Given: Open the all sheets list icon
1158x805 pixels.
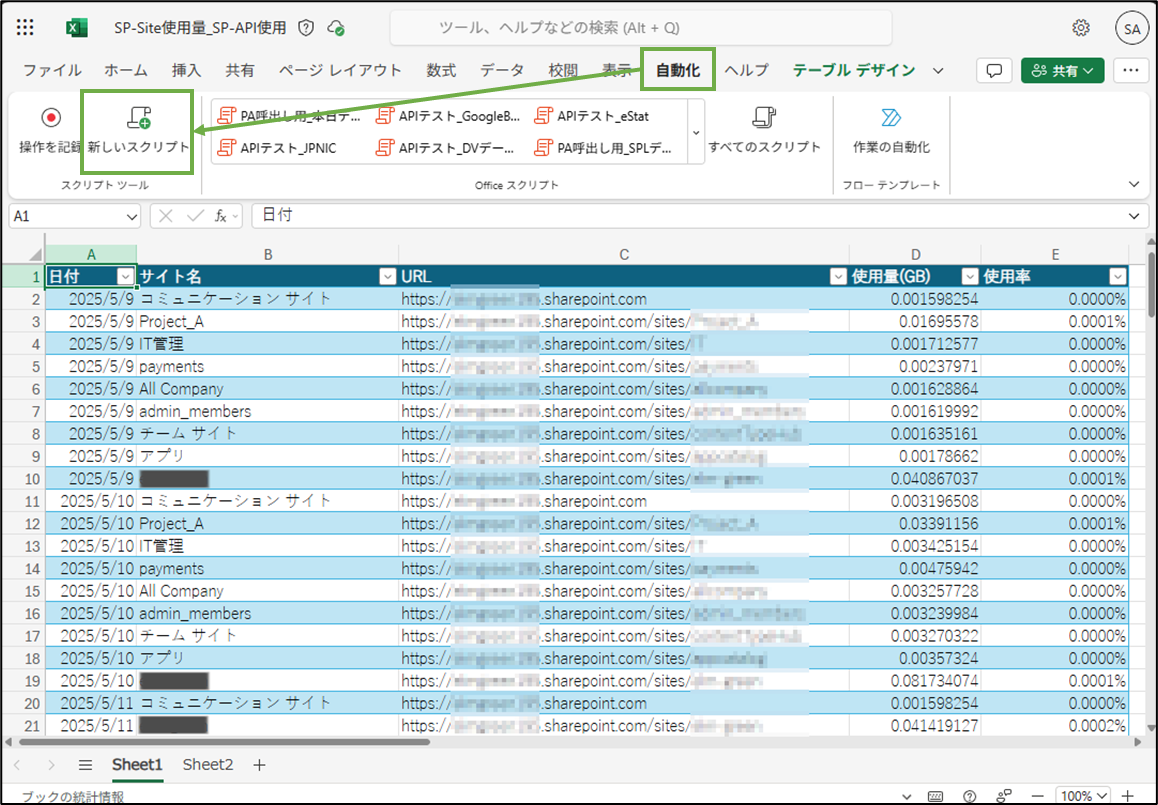Looking at the screenshot, I should click(x=86, y=765).
